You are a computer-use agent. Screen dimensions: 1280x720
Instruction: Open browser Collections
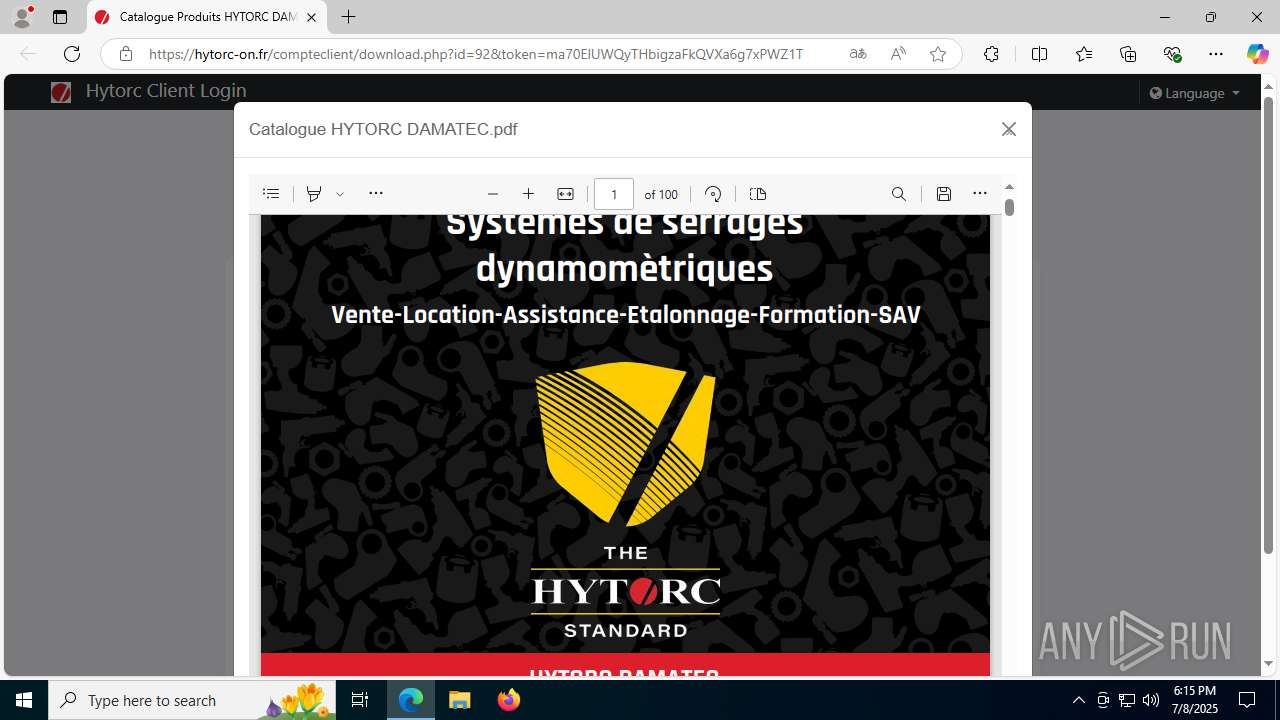(1128, 54)
